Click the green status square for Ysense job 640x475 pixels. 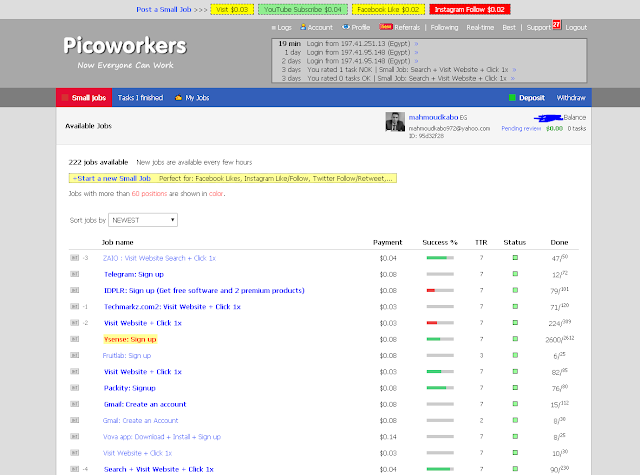[x=515, y=339]
